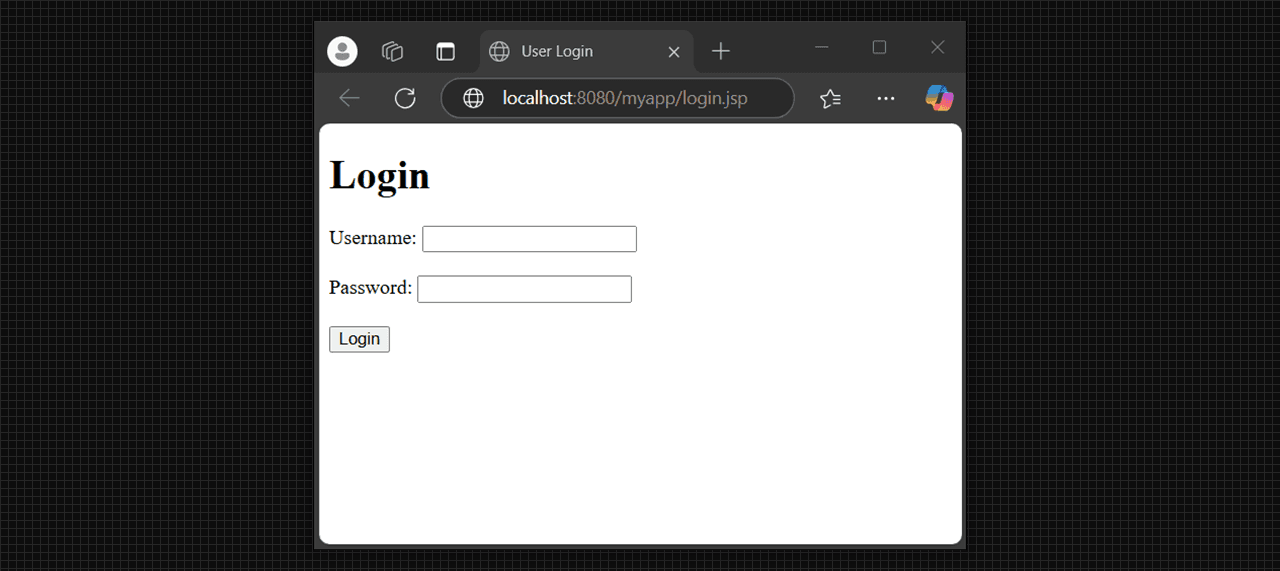This screenshot has width=1280, height=571.
Task: Open the browser profile avatar icon
Action: click(x=342, y=51)
